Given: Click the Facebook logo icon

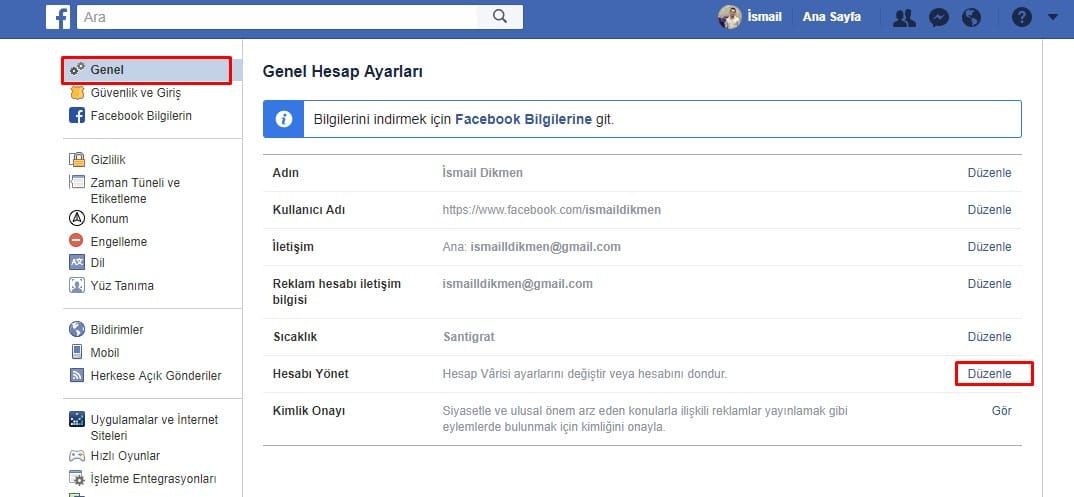Looking at the screenshot, I should [58, 17].
